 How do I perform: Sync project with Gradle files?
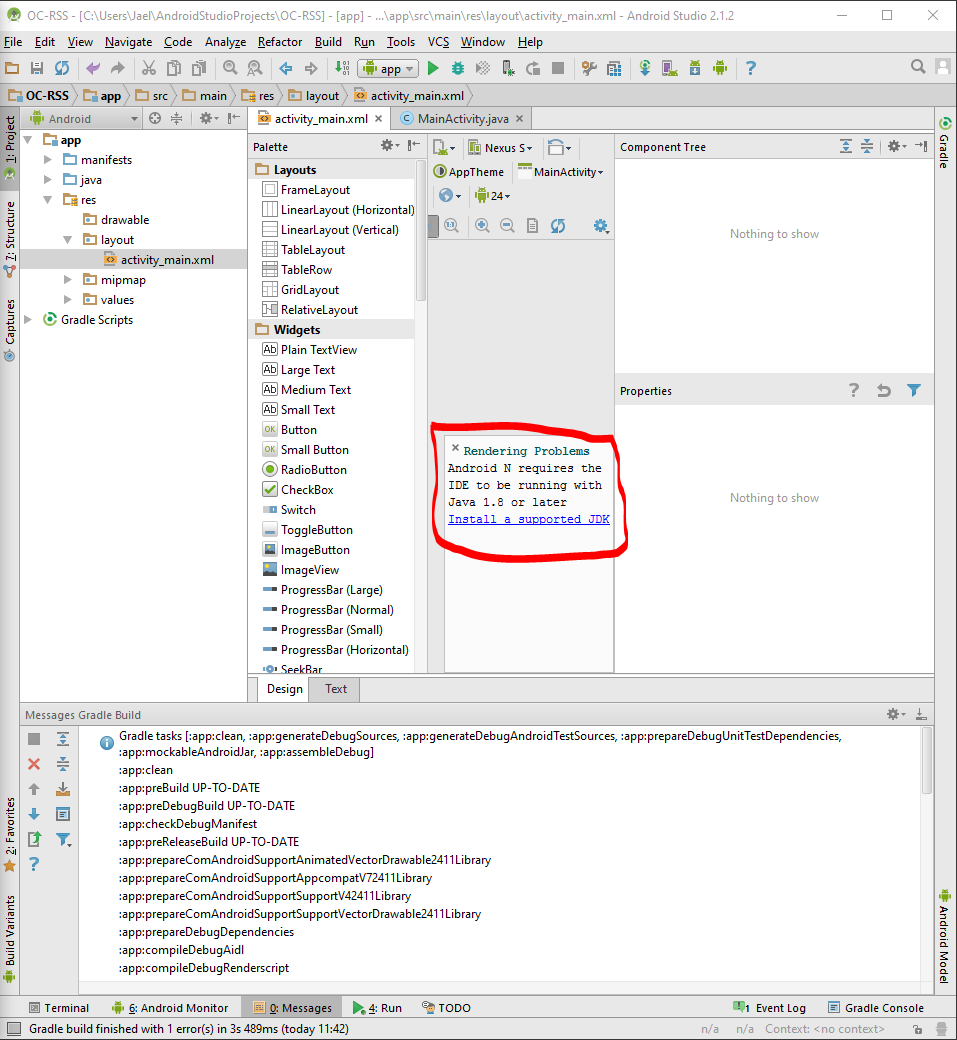click(643, 68)
